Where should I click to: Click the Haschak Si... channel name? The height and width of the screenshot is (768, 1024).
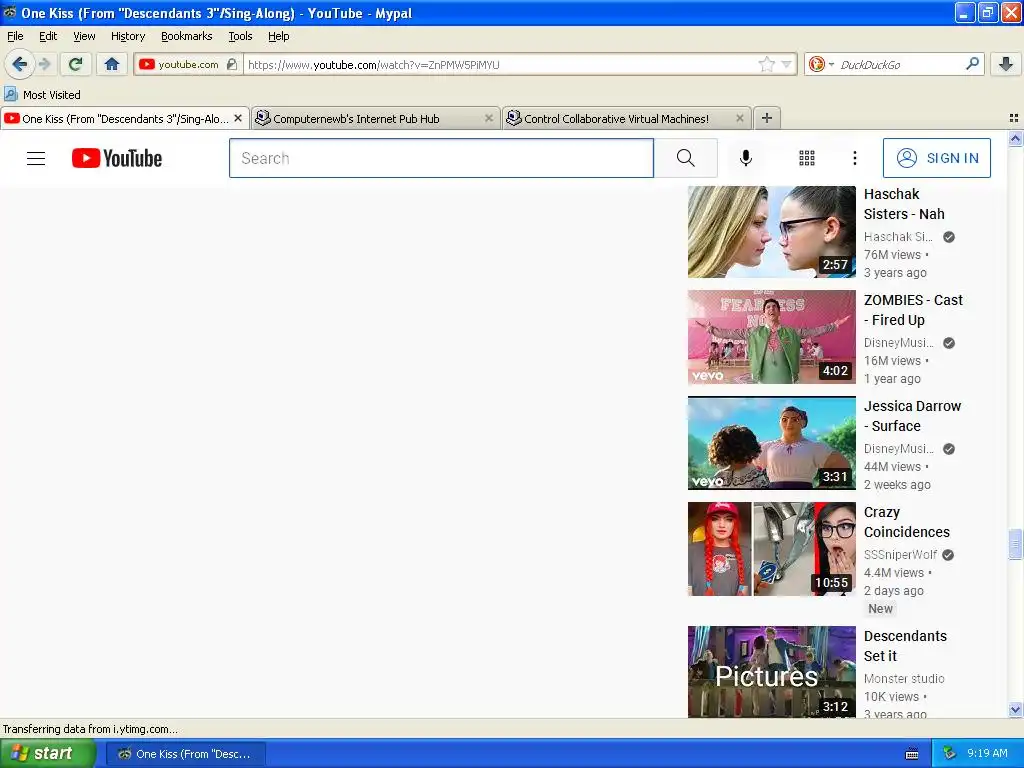click(x=898, y=236)
